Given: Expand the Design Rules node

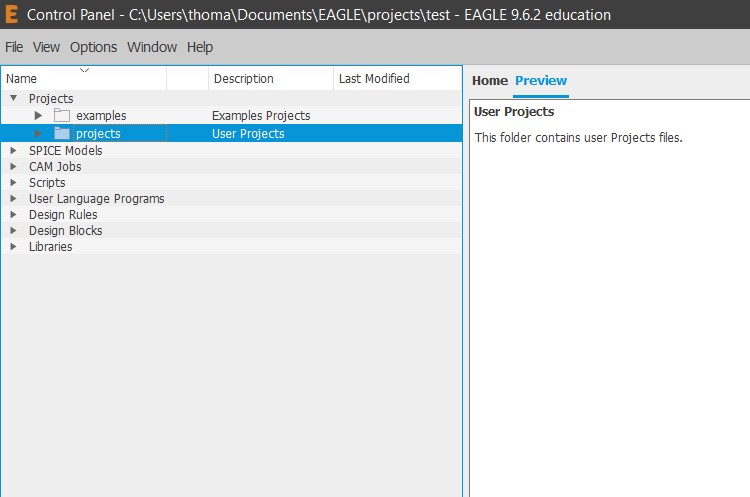Looking at the screenshot, I should [x=14, y=215].
